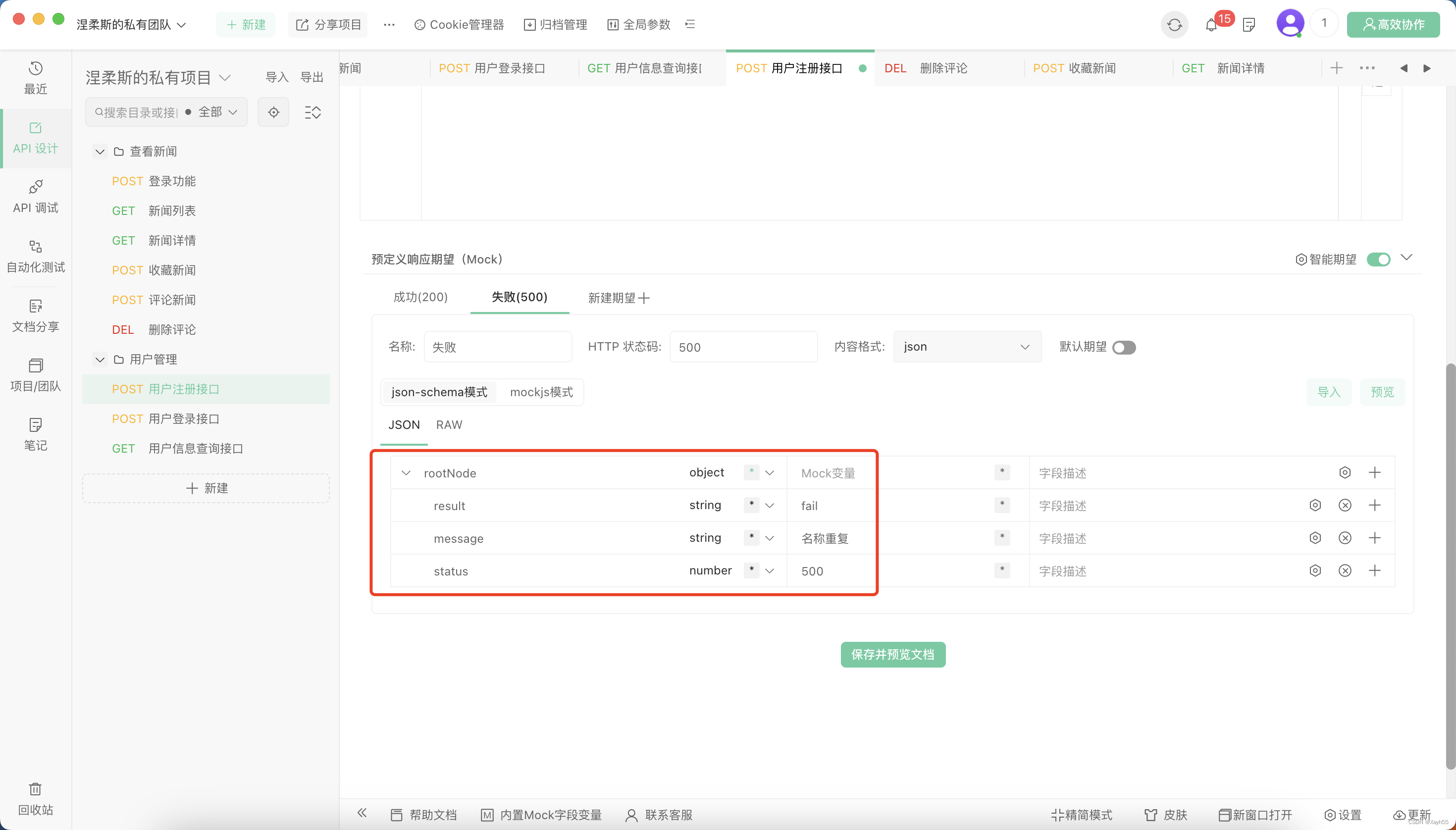This screenshot has height=830, width=1456.
Task: Open the 内容格式 json dropdown
Action: (966, 347)
